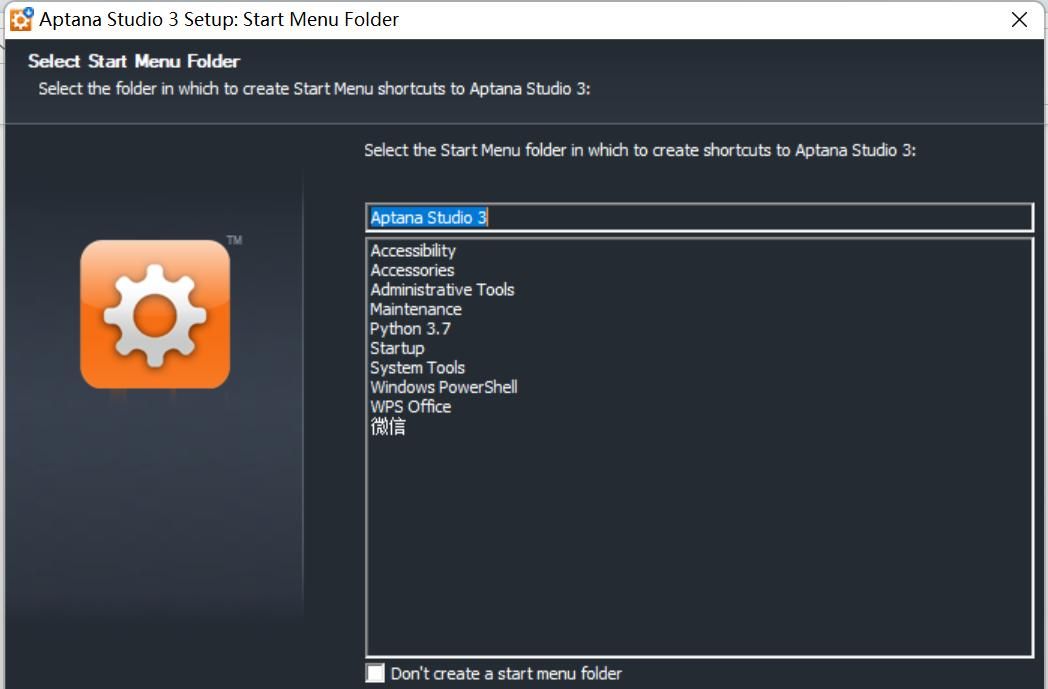Select the WPS Office folder
This screenshot has height=689, width=1048.
click(411, 406)
